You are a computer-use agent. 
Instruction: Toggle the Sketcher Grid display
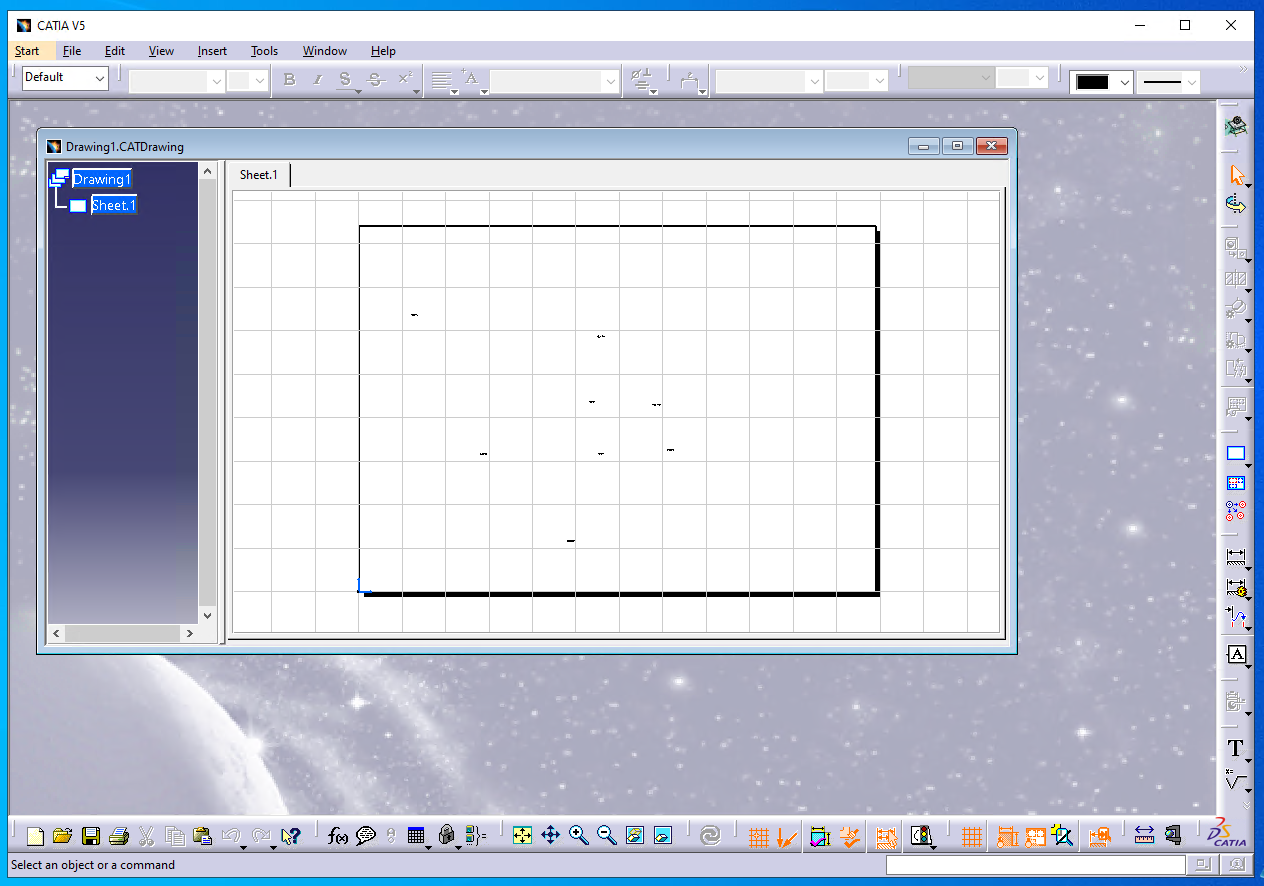click(x=759, y=837)
